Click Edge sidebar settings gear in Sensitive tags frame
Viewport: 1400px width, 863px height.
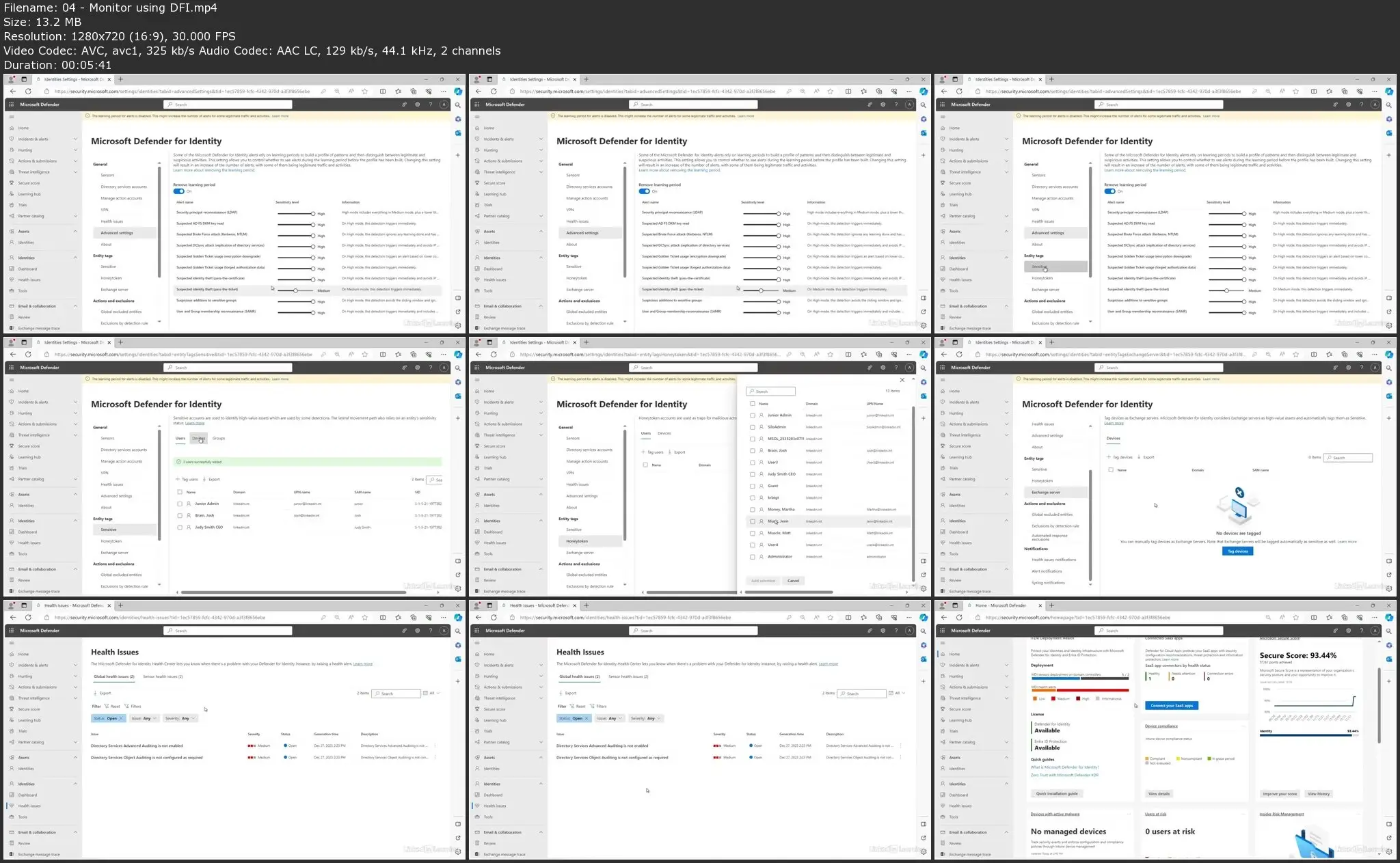[x=458, y=588]
